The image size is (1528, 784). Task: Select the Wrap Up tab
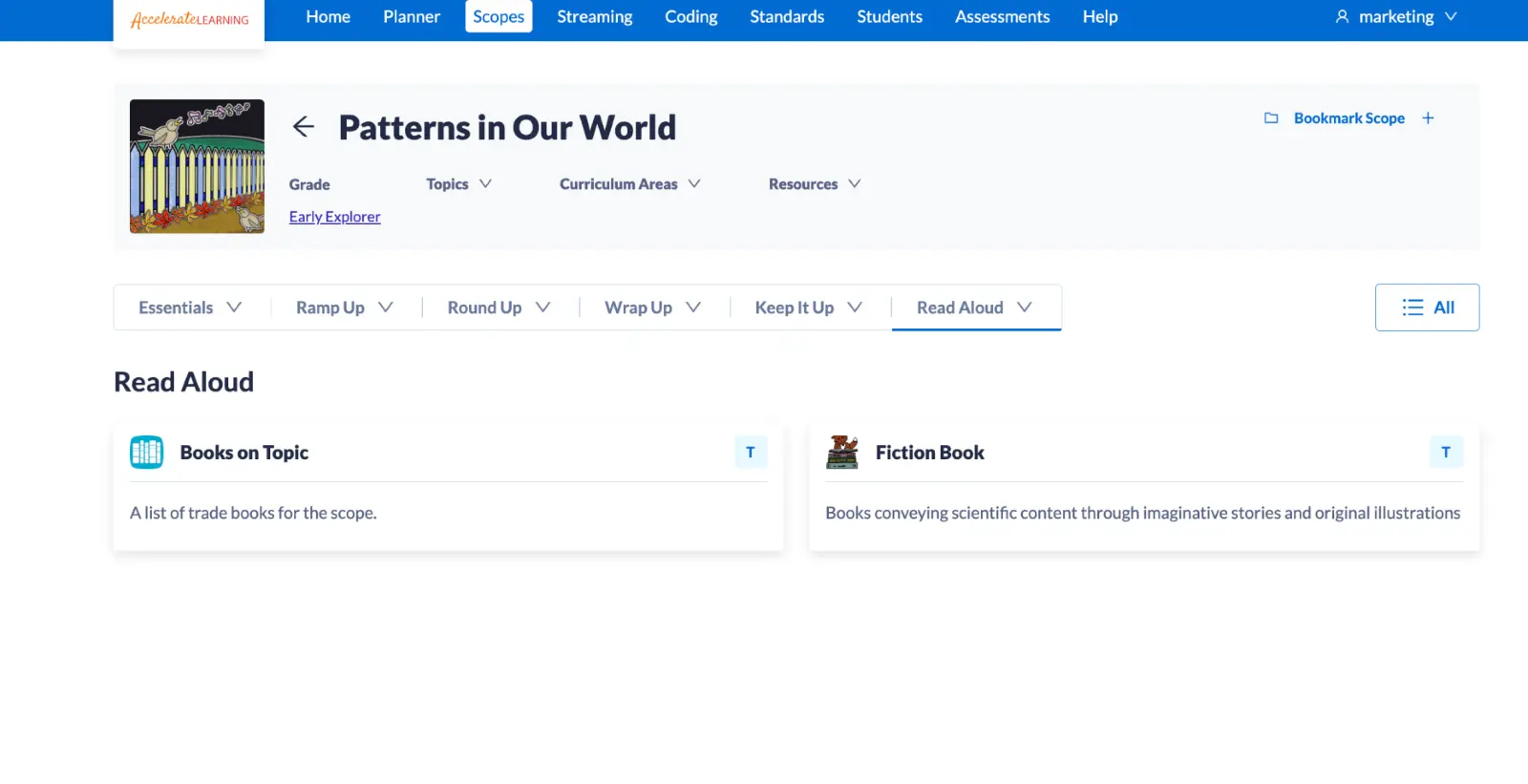pos(652,307)
